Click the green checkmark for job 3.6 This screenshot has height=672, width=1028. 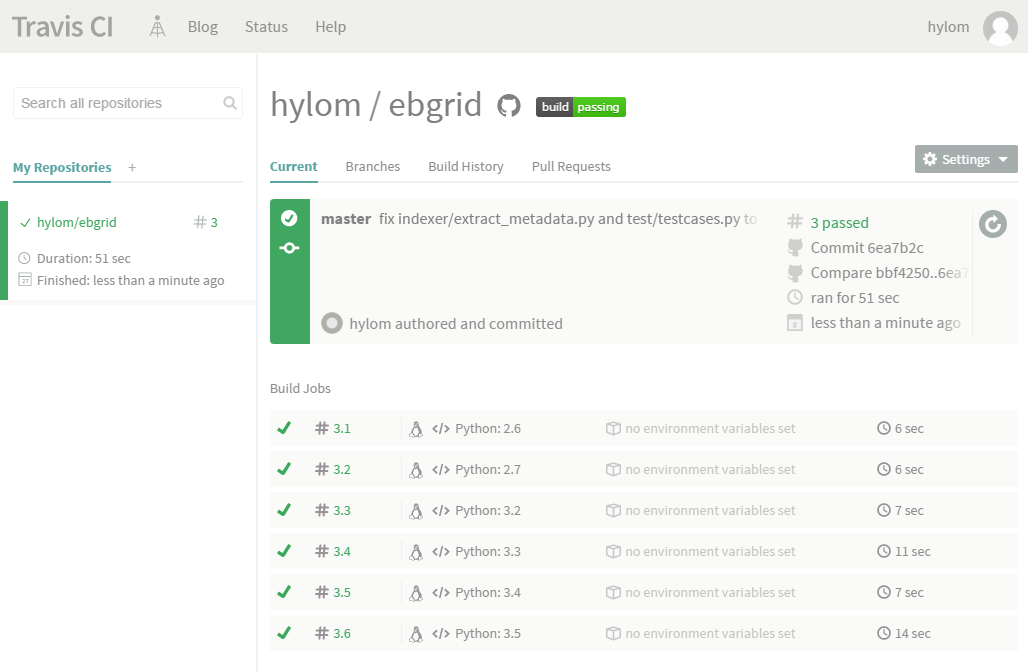pyautogui.click(x=284, y=633)
